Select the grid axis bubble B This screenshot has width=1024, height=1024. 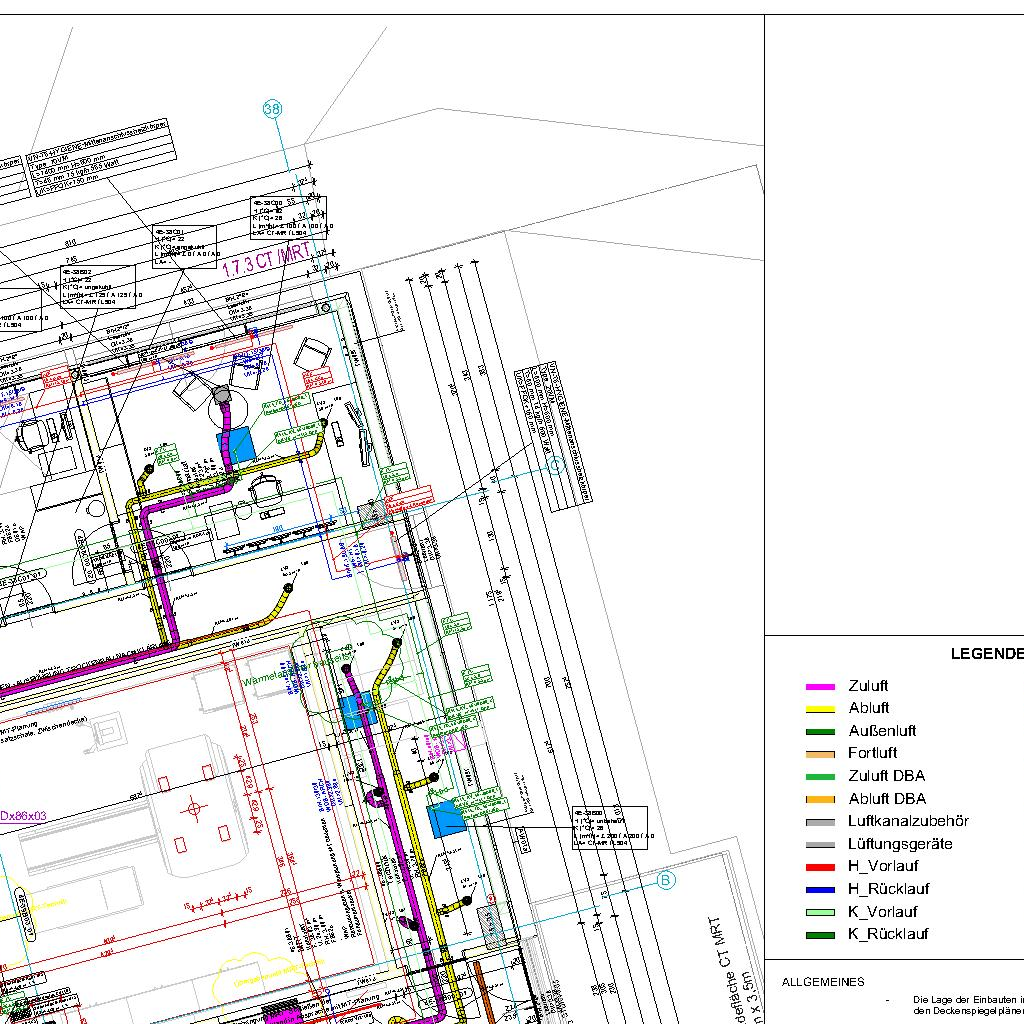click(666, 880)
